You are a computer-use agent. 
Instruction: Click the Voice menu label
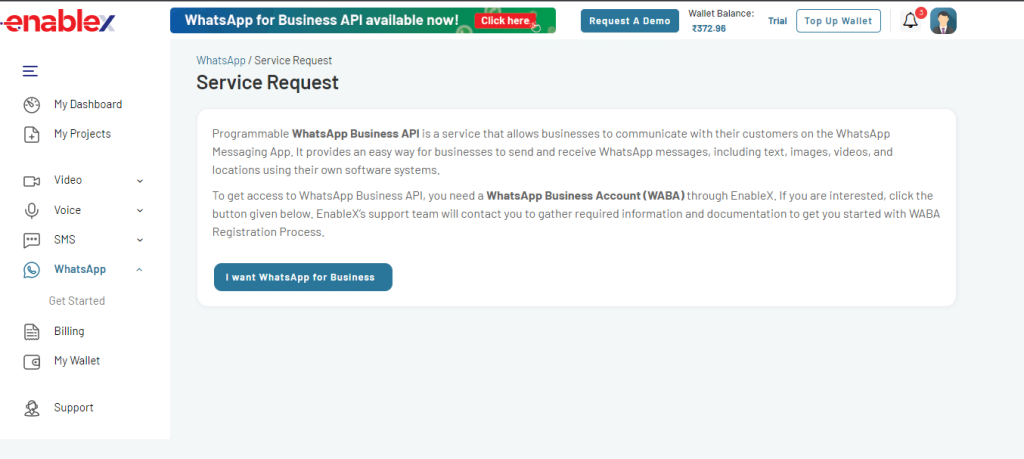point(67,210)
